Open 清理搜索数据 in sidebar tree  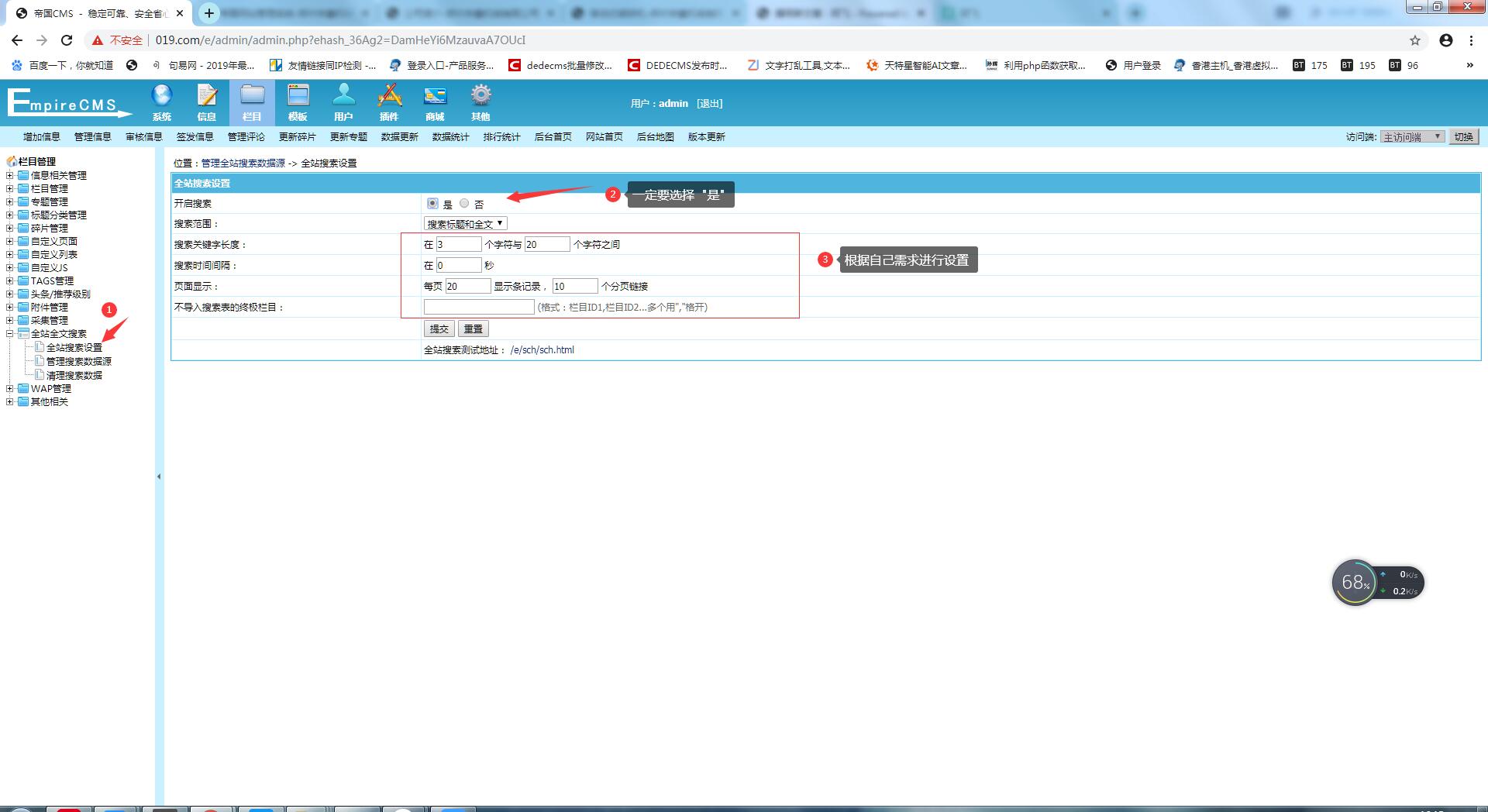click(74, 375)
